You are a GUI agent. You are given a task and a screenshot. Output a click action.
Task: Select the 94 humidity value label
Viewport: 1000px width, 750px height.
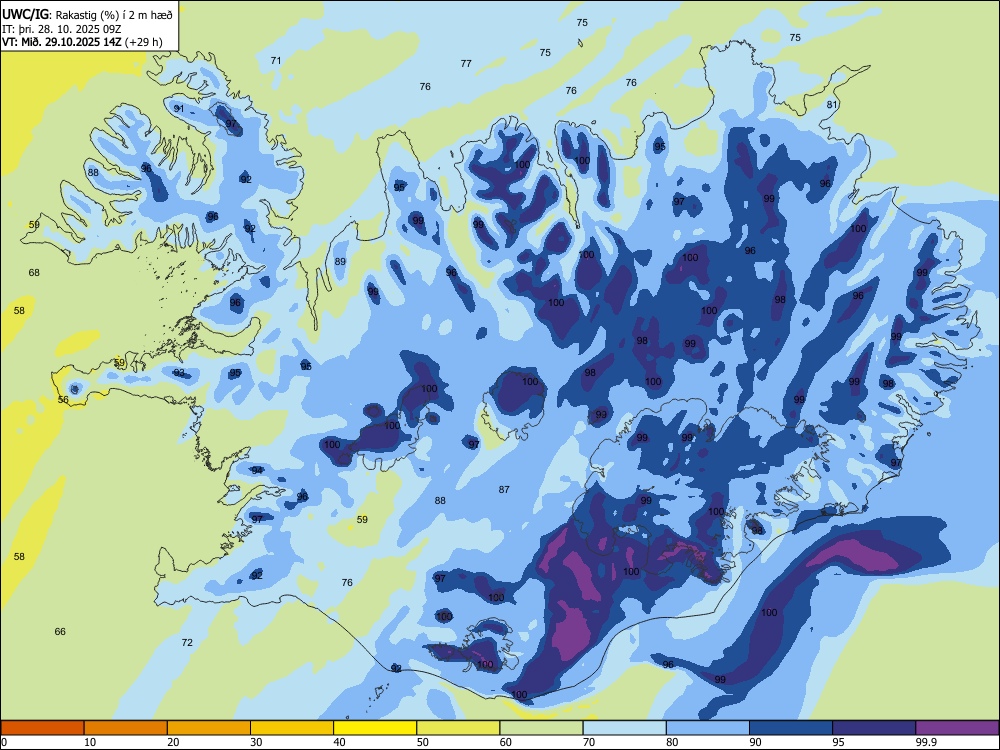coord(257,470)
